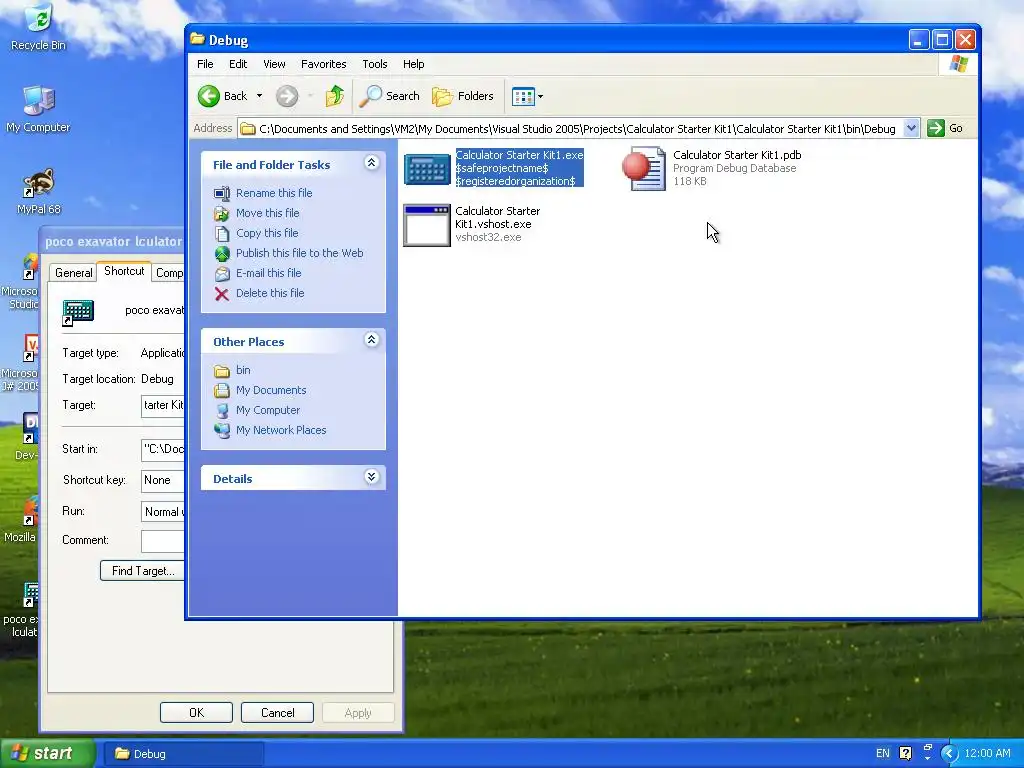Click the Start in field
Viewport: 1024px width, 768px height.
(163, 449)
